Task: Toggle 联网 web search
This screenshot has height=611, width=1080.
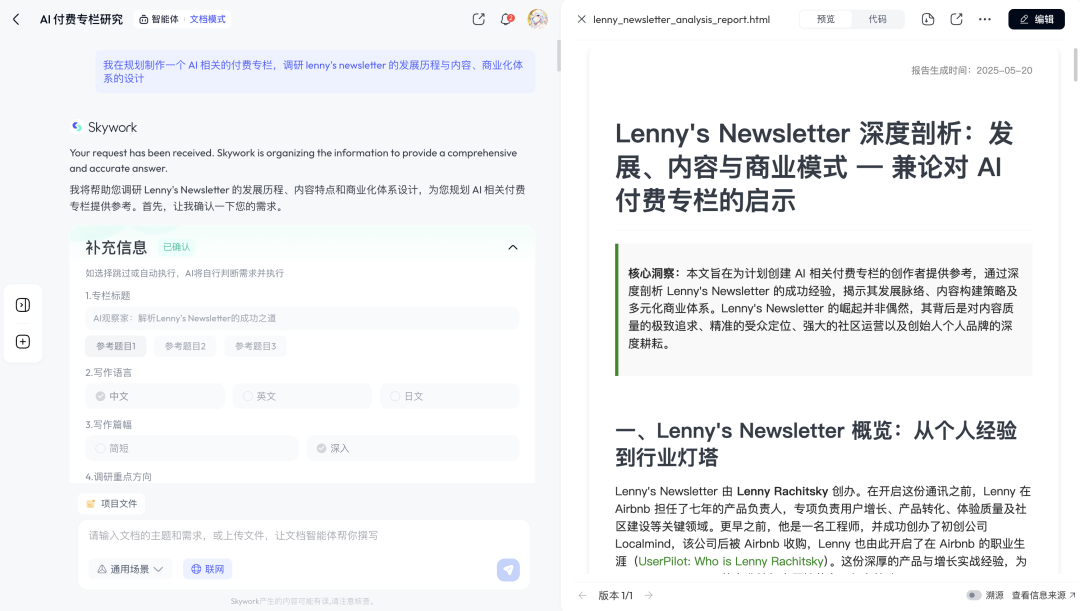Action: (x=207, y=569)
